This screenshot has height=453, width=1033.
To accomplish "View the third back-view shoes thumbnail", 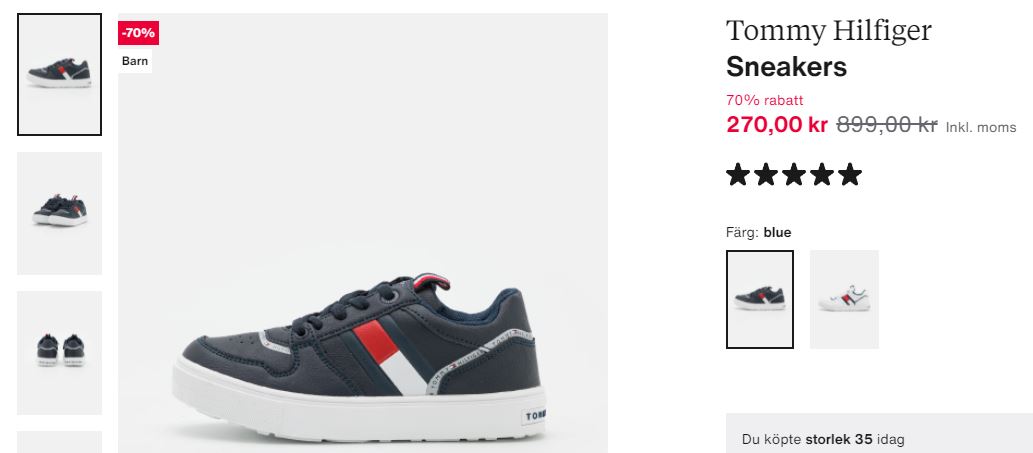I will click(x=59, y=353).
